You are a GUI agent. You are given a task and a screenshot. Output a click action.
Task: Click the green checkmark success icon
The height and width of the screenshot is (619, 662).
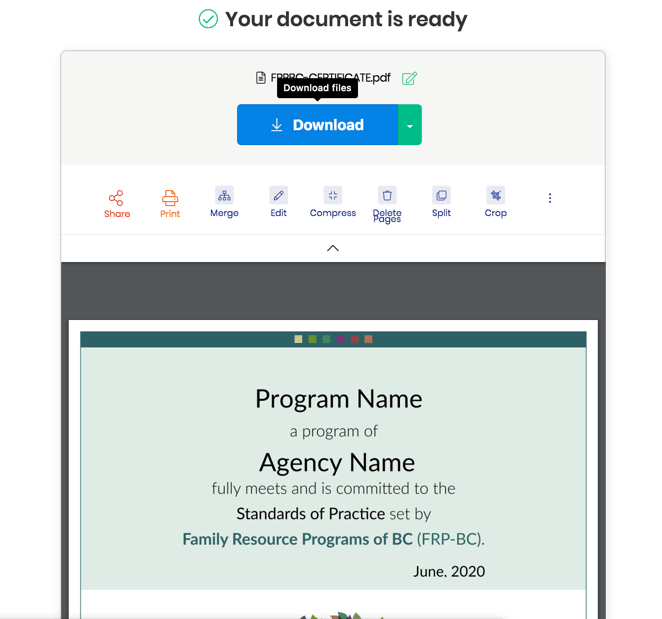point(208,19)
